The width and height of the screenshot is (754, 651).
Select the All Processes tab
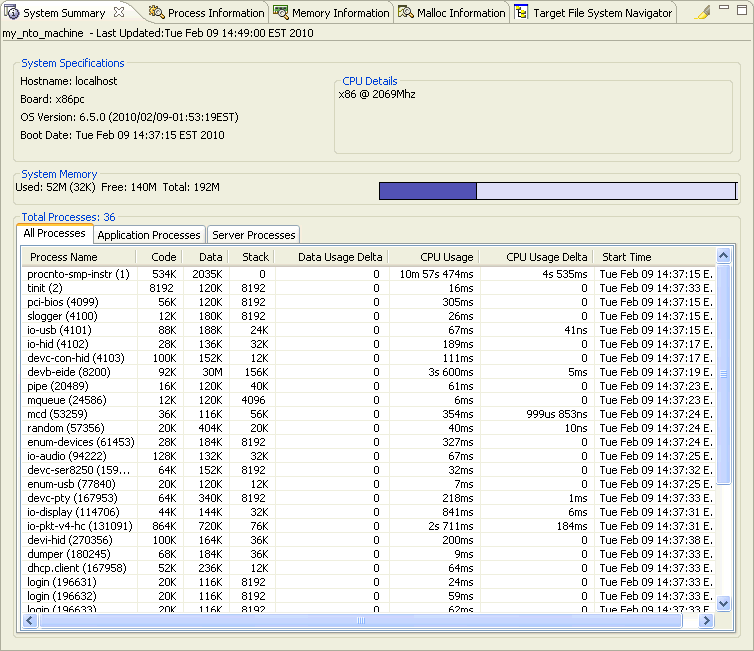click(55, 234)
